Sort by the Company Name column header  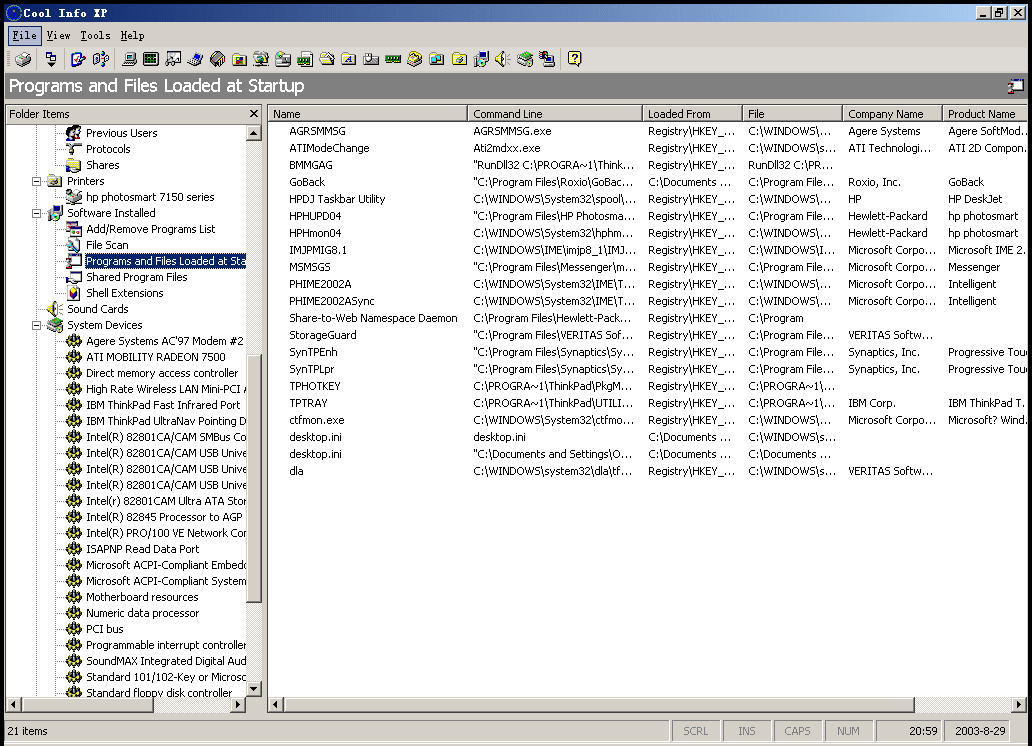[892, 114]
